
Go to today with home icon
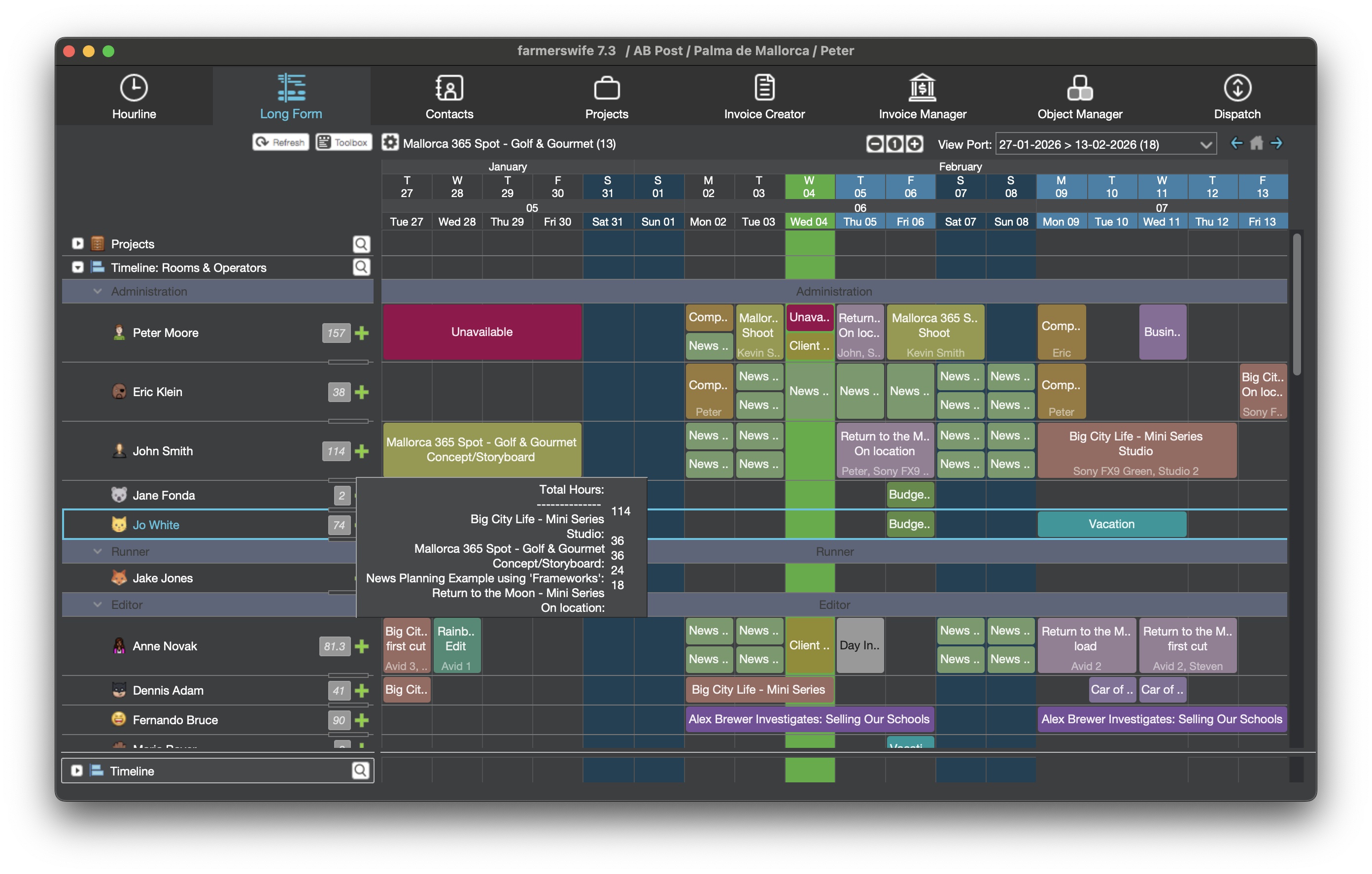pyautogui.click(x=1256, y=143)
